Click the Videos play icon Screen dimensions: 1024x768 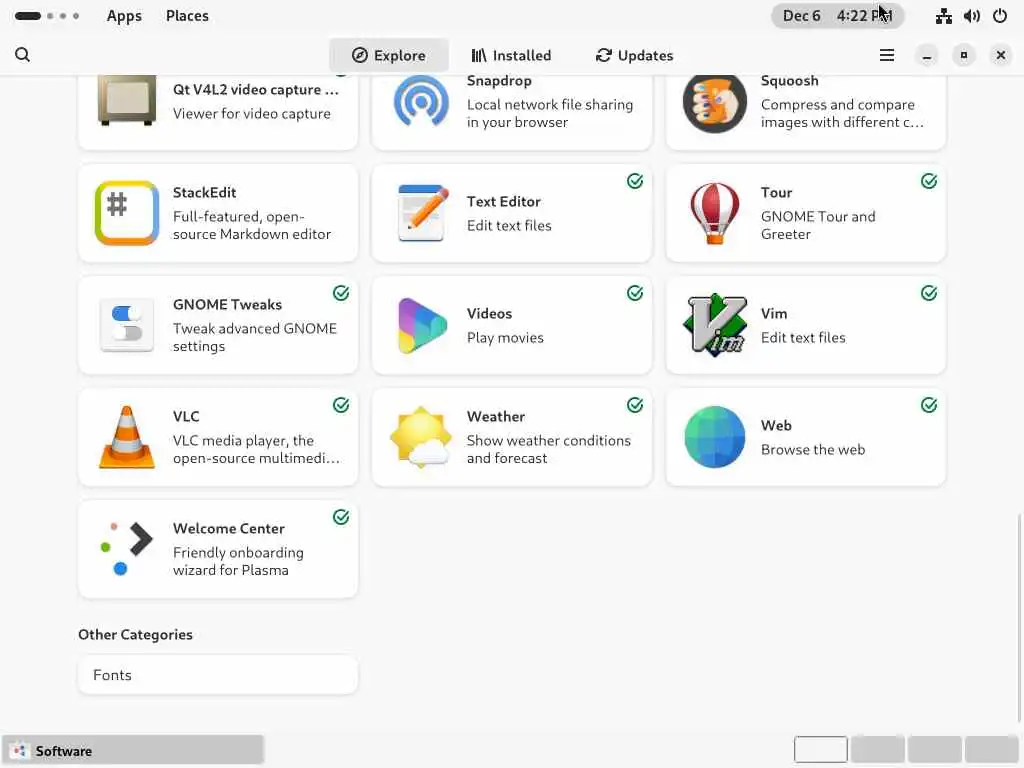421,325
